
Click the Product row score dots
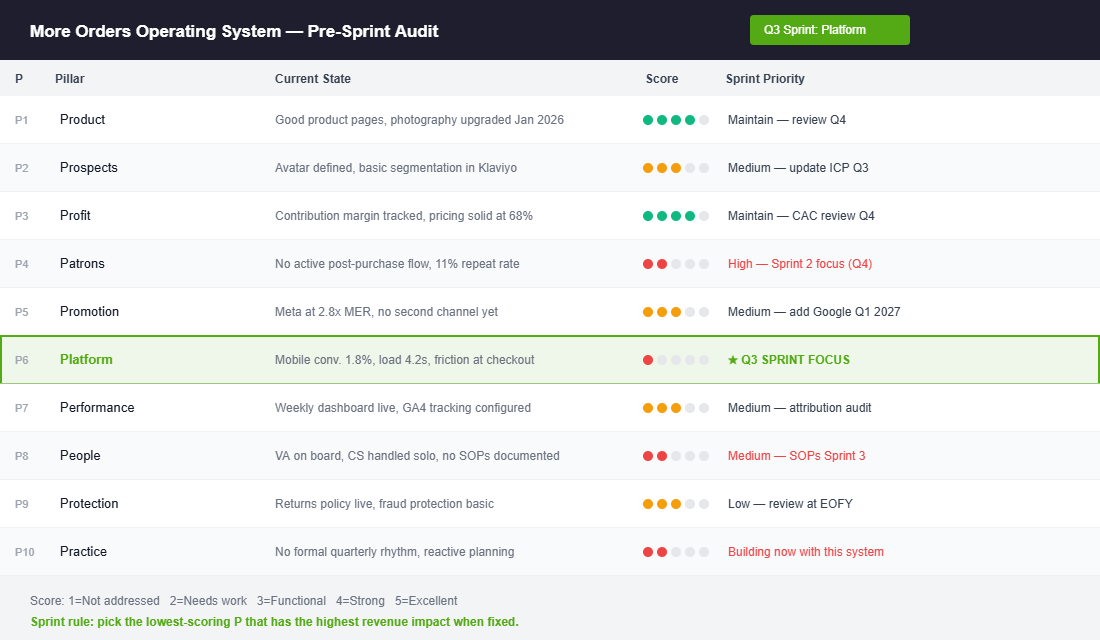coord(676,120)
